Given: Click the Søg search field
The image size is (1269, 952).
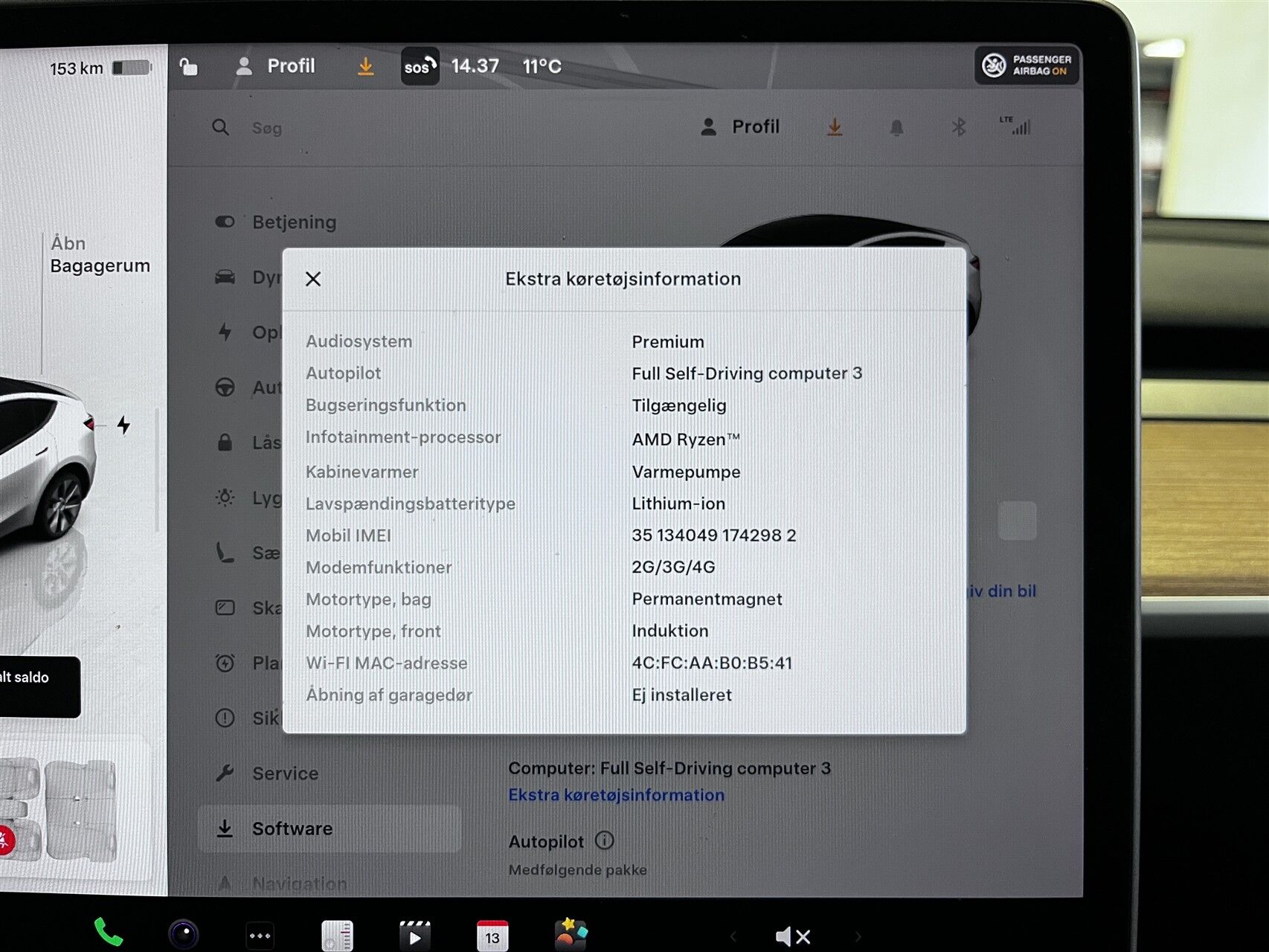Looking at the screenshot, I should click(266, 128).
